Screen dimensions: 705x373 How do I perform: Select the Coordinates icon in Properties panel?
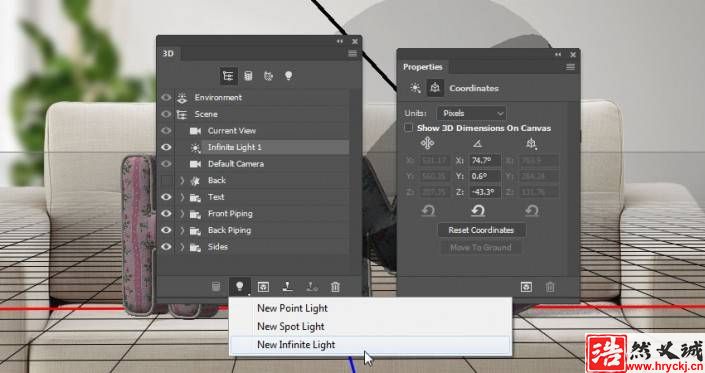coord(435,88)
